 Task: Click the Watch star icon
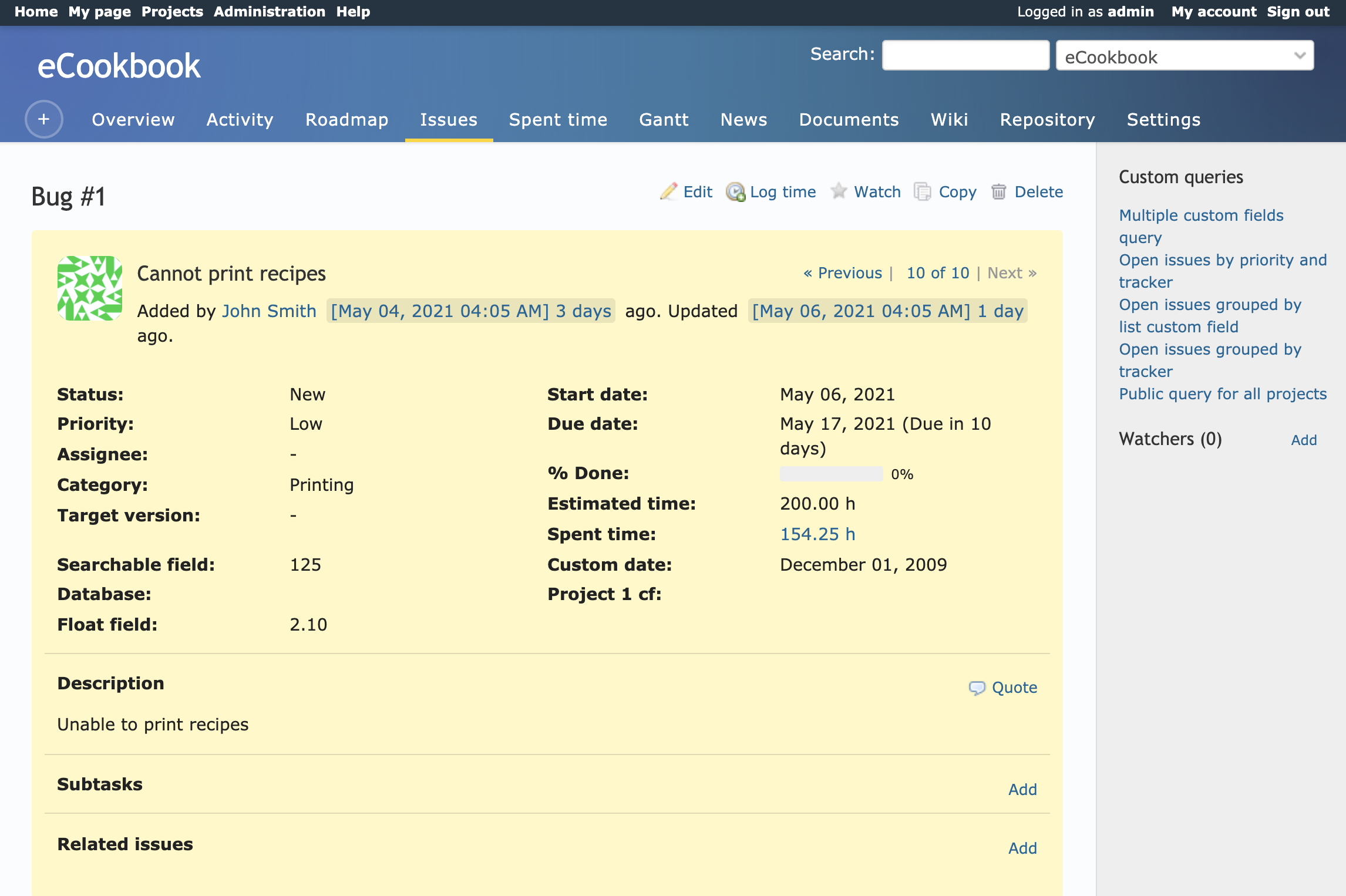click(x=839, y=191)
